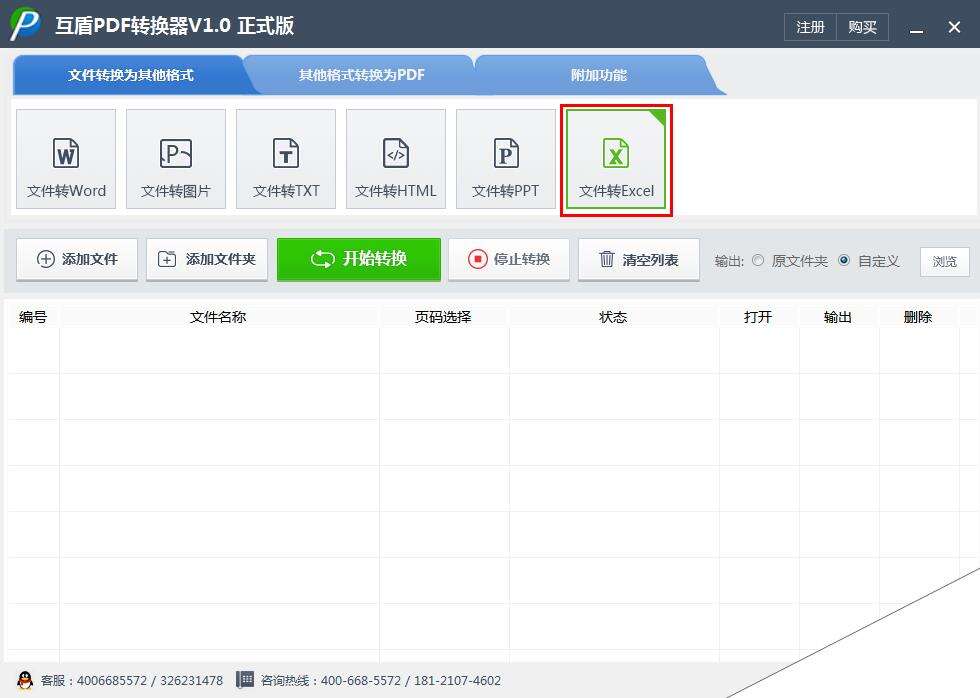
Task: Stop conversion with 停止转换 button
Action: point(509,259)
